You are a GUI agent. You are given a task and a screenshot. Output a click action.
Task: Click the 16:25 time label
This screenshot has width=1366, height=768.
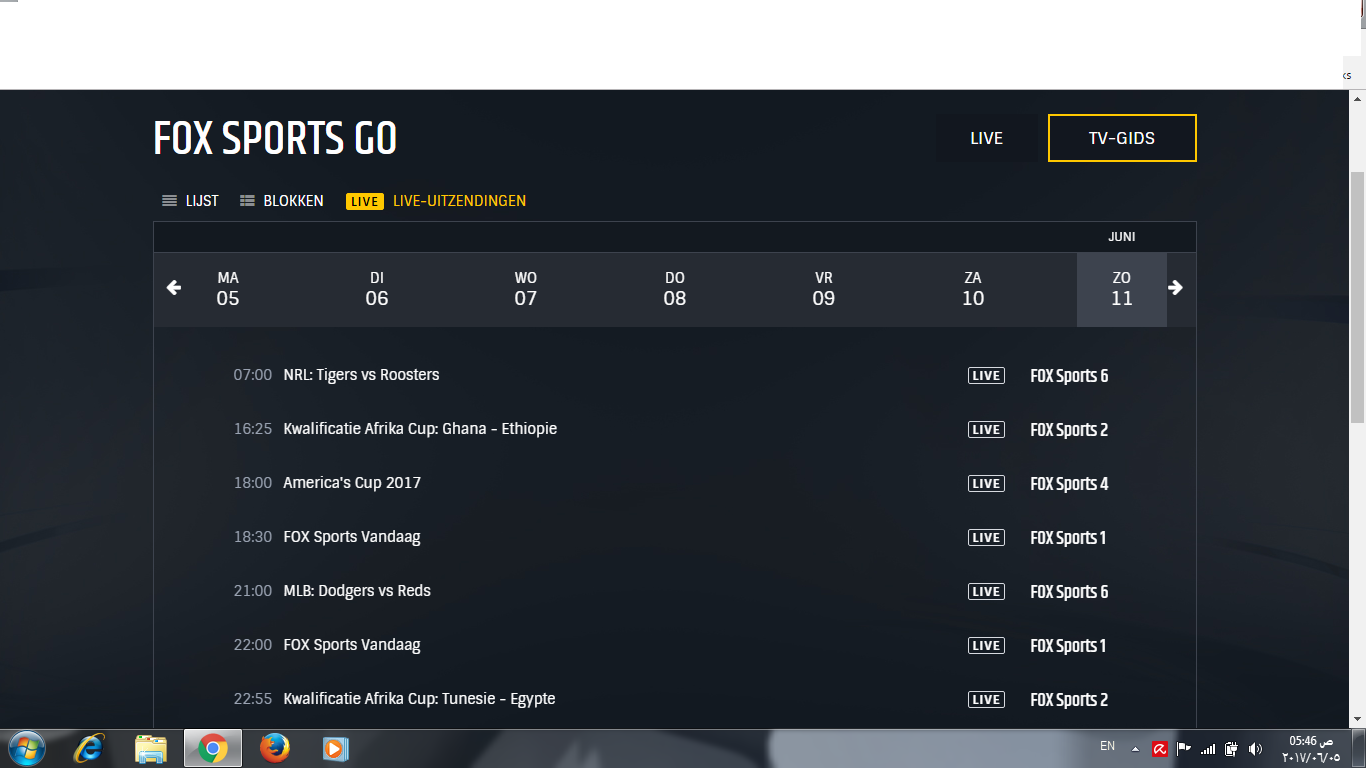point(253,429)
